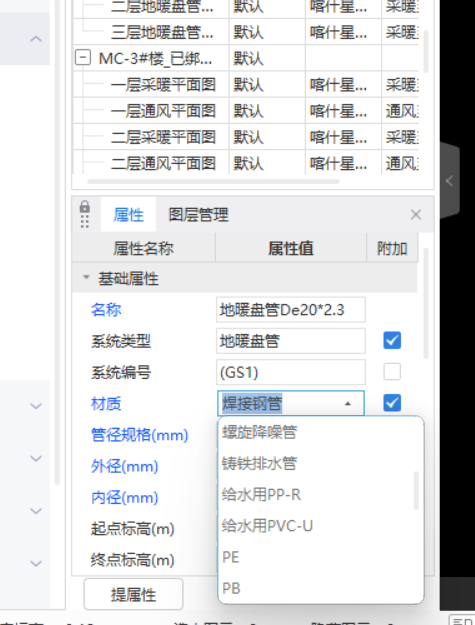The image size is (475, 625).
Task: Select 给水用PP-R from material list
Action: [321, 495]
